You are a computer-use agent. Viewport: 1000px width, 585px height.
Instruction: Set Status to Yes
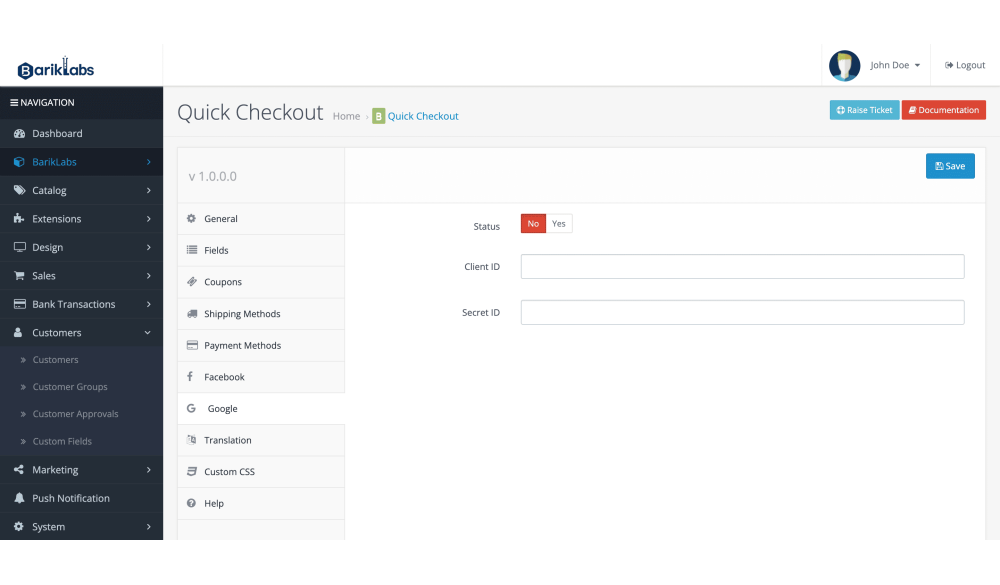(x=559, y=224)
